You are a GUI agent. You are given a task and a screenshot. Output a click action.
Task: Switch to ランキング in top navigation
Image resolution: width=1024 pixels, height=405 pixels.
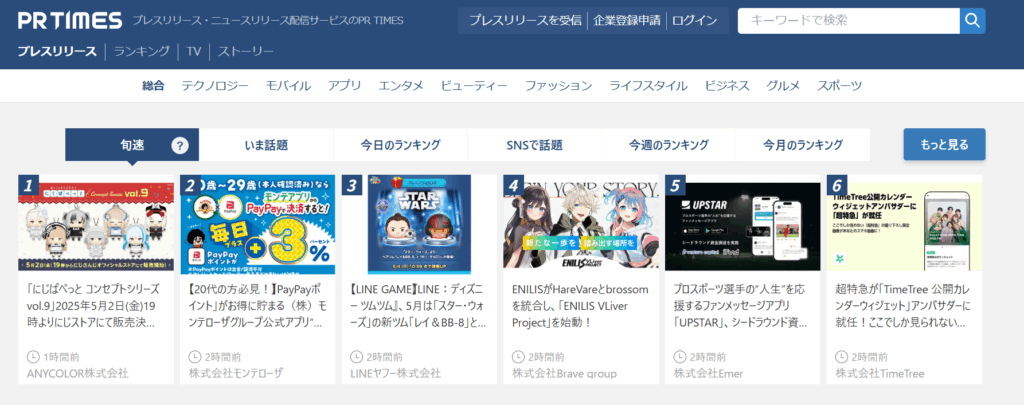click(142, 52)
